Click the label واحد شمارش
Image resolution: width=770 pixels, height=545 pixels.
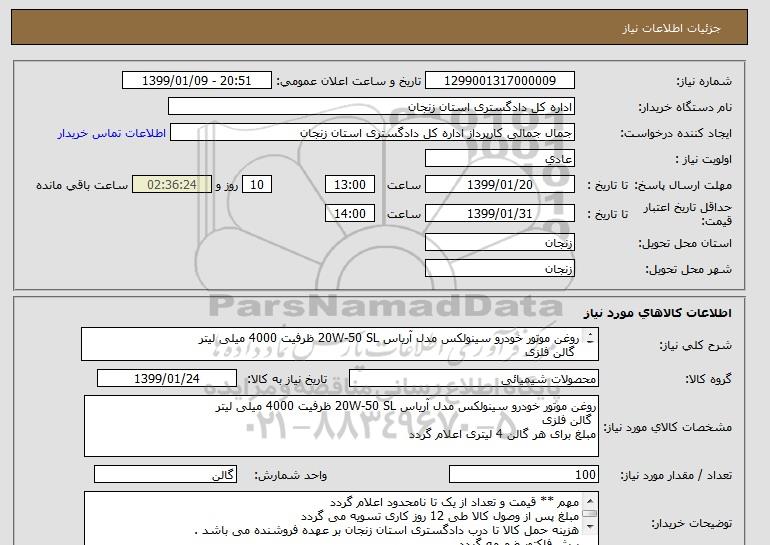pyautogui.click(x=291, y=475)
